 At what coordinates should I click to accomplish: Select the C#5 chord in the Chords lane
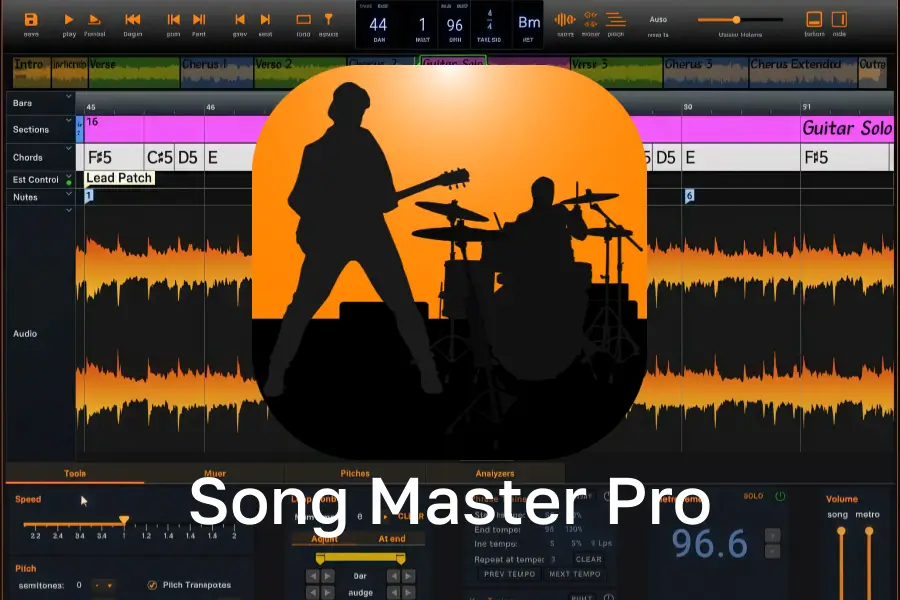coord(160,157)
